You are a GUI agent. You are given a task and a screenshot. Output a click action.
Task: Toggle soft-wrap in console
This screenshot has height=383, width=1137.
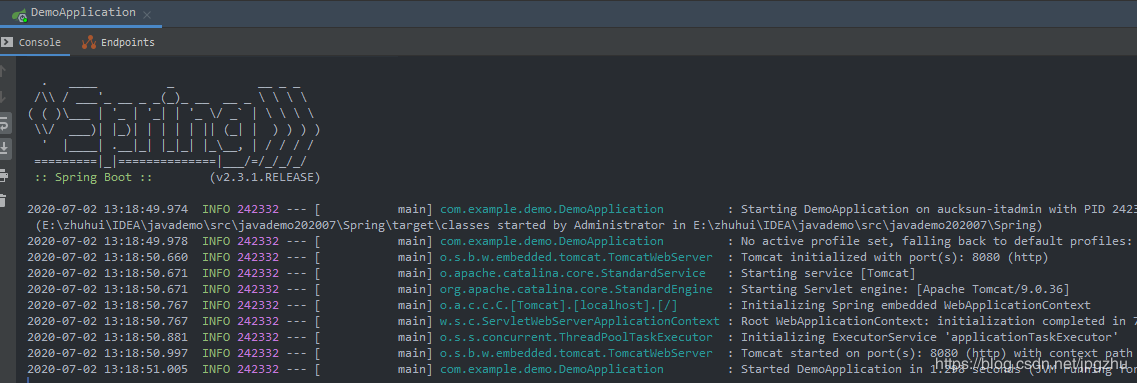click(4, 123)
